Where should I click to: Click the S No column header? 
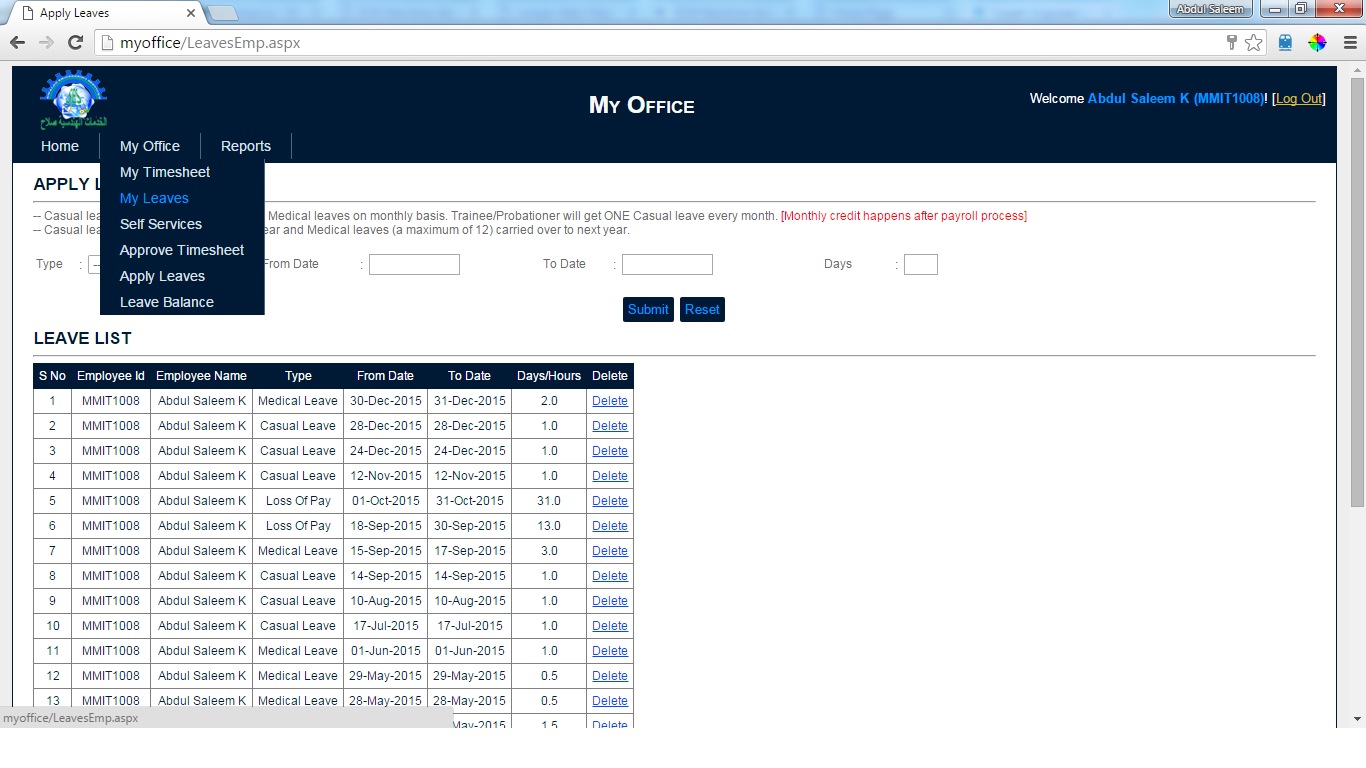(52, 376)
